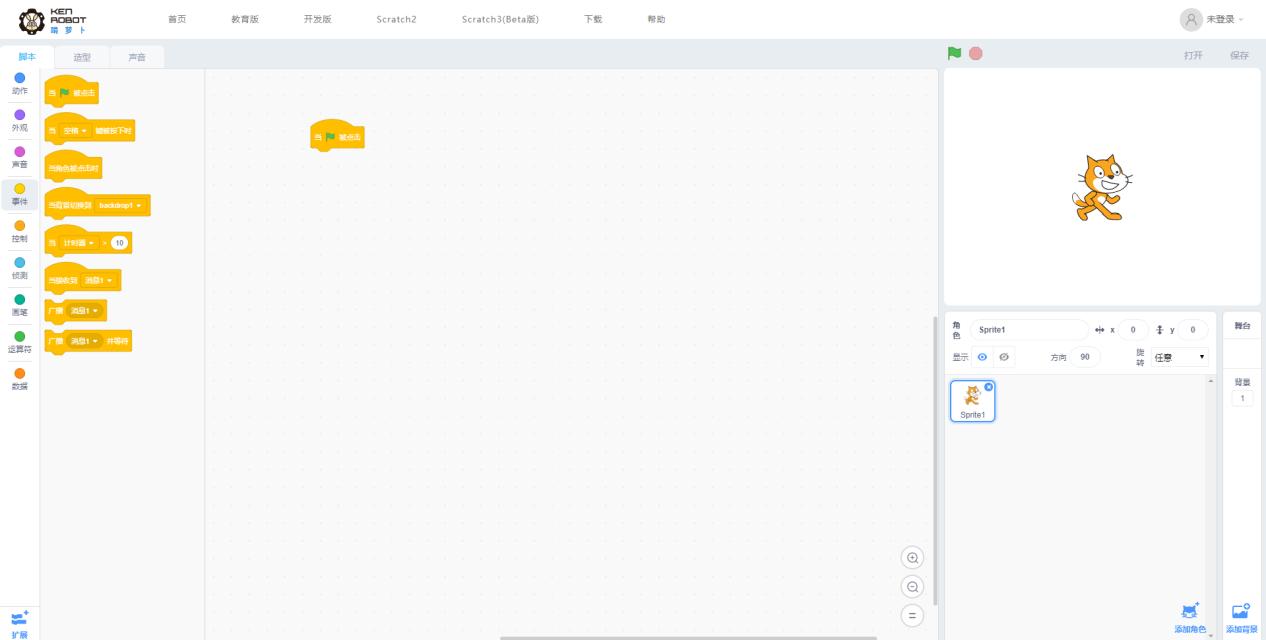
Task: Select the 事件 (Events) block category
Action: [x=20, y=194]
